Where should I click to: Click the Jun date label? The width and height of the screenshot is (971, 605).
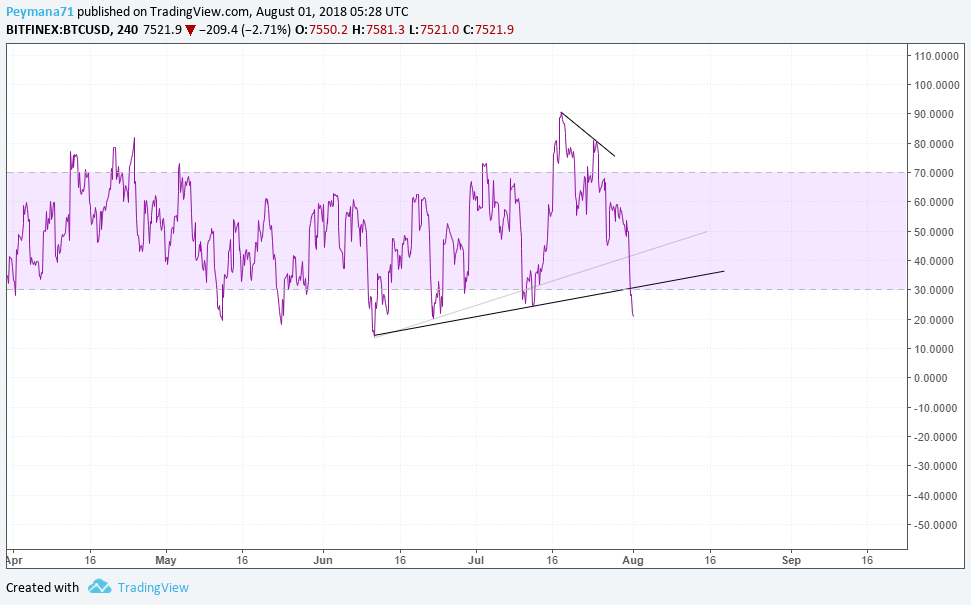323,560
